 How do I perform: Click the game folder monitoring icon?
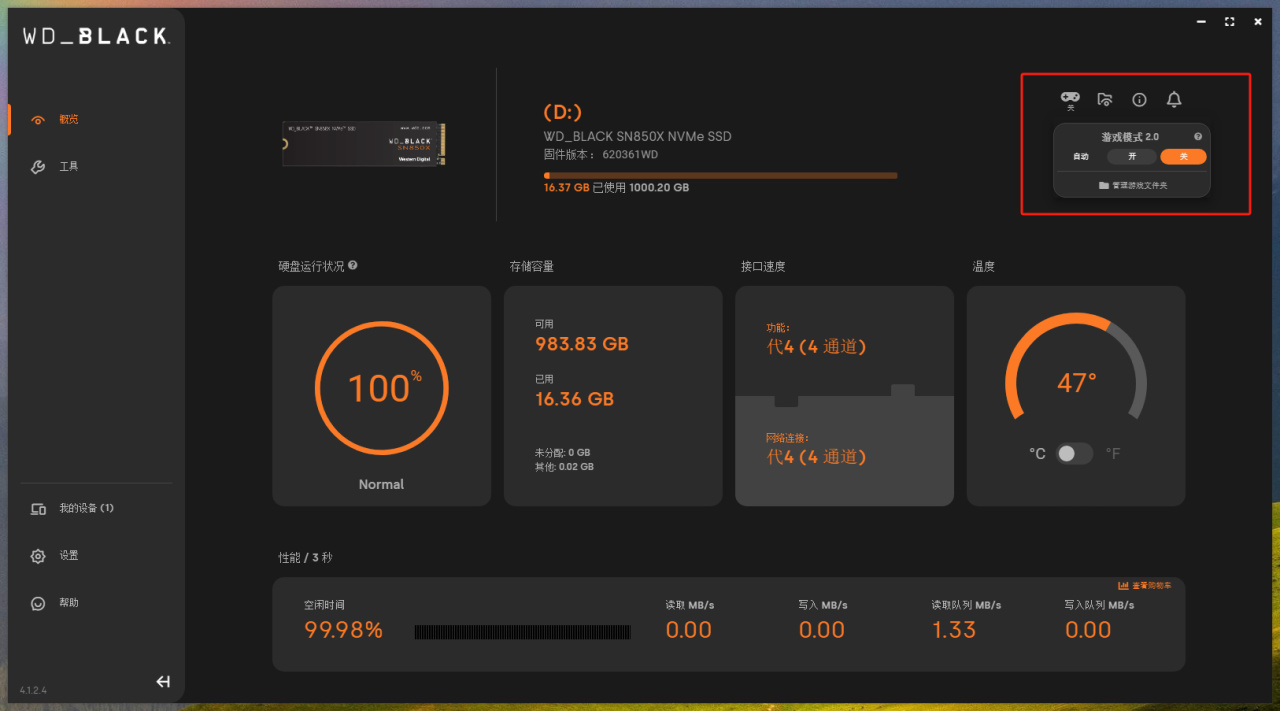[1105, 99]
